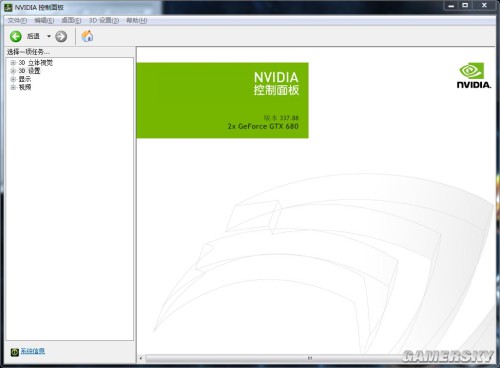
Task: Open the 文件(F) menu
Action: coord(17,21)
